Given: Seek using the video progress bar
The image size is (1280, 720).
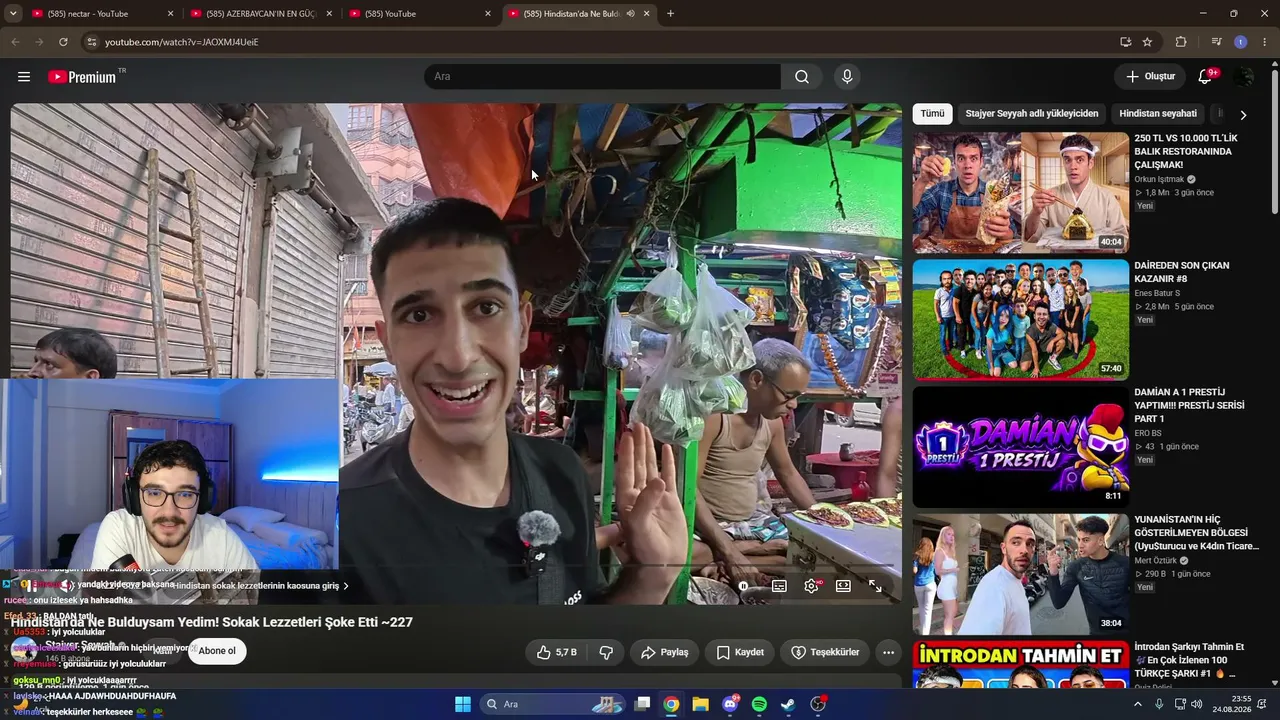Looking at the screenshot, I should click(456, 567).
